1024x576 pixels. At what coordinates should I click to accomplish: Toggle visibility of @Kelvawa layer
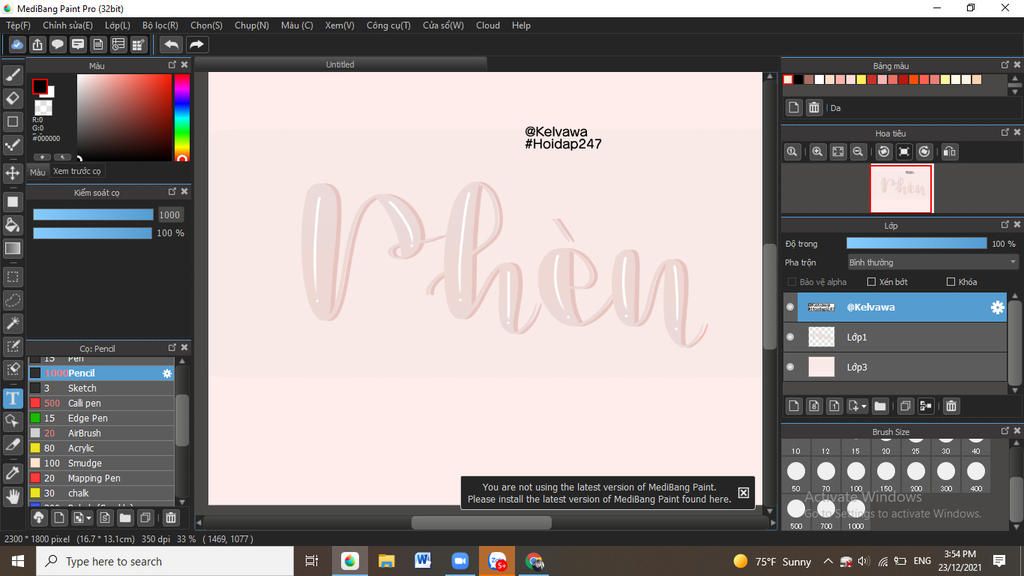tap(790, 307)
